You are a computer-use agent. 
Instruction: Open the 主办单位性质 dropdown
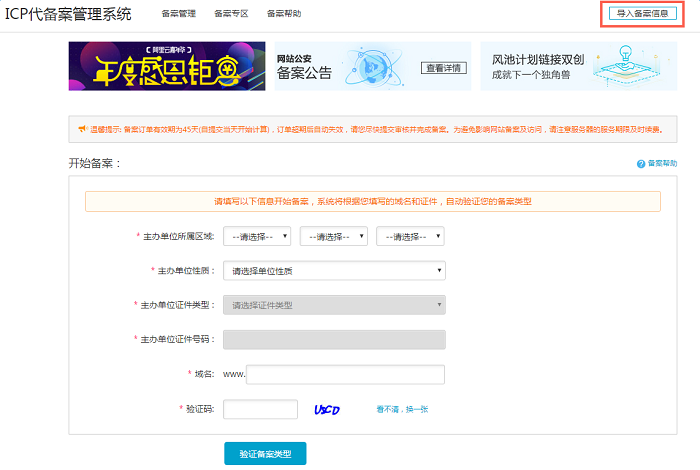334,271
